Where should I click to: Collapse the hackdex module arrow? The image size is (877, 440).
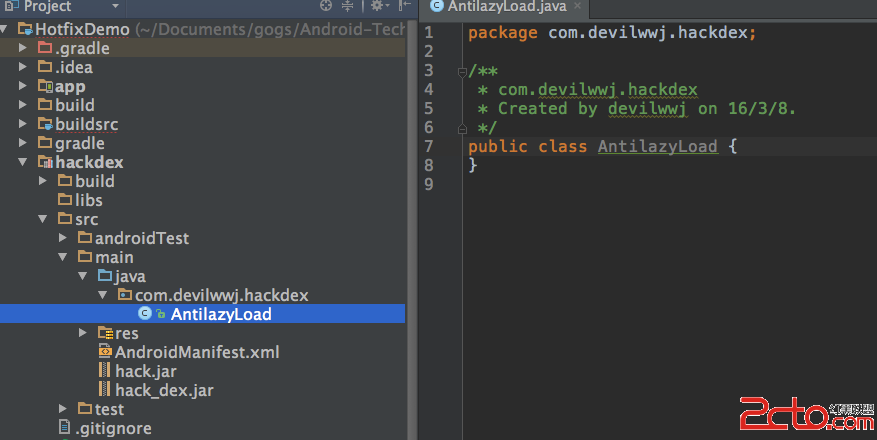[x=22, y=162]
